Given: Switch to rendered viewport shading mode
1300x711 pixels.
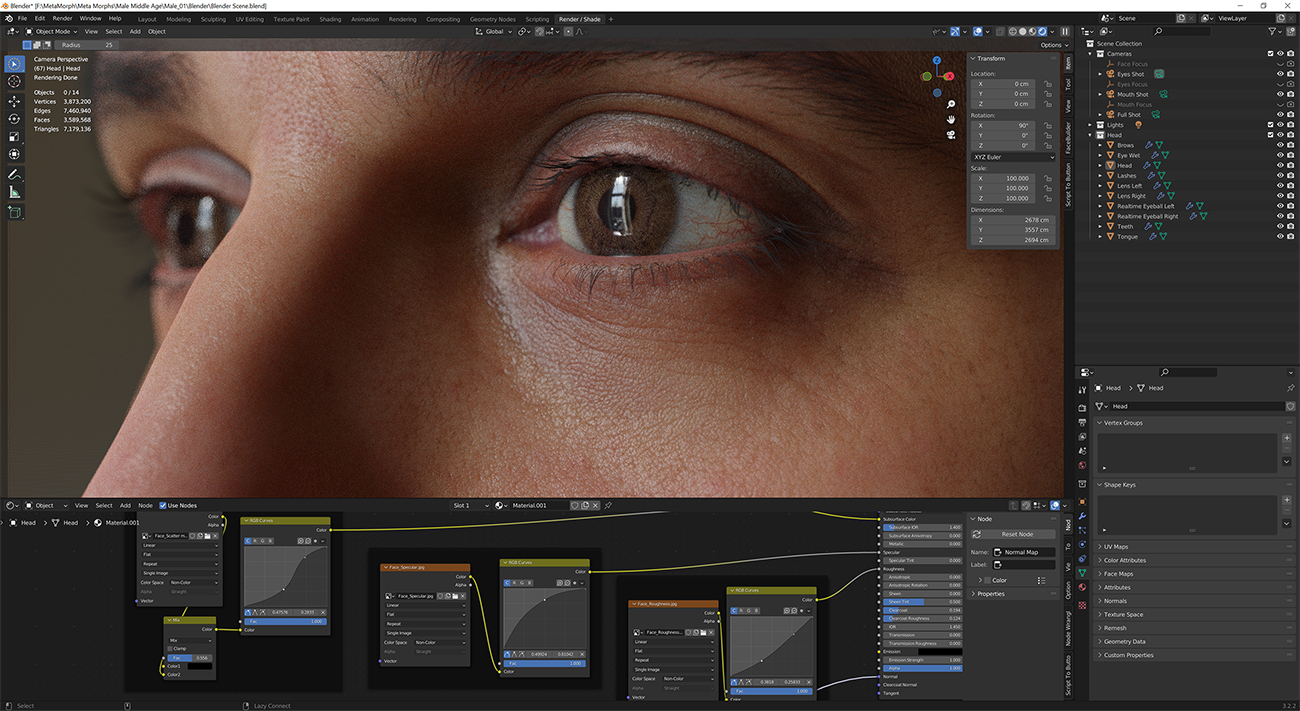Looking at the screenshot, I should [1043, 31].
